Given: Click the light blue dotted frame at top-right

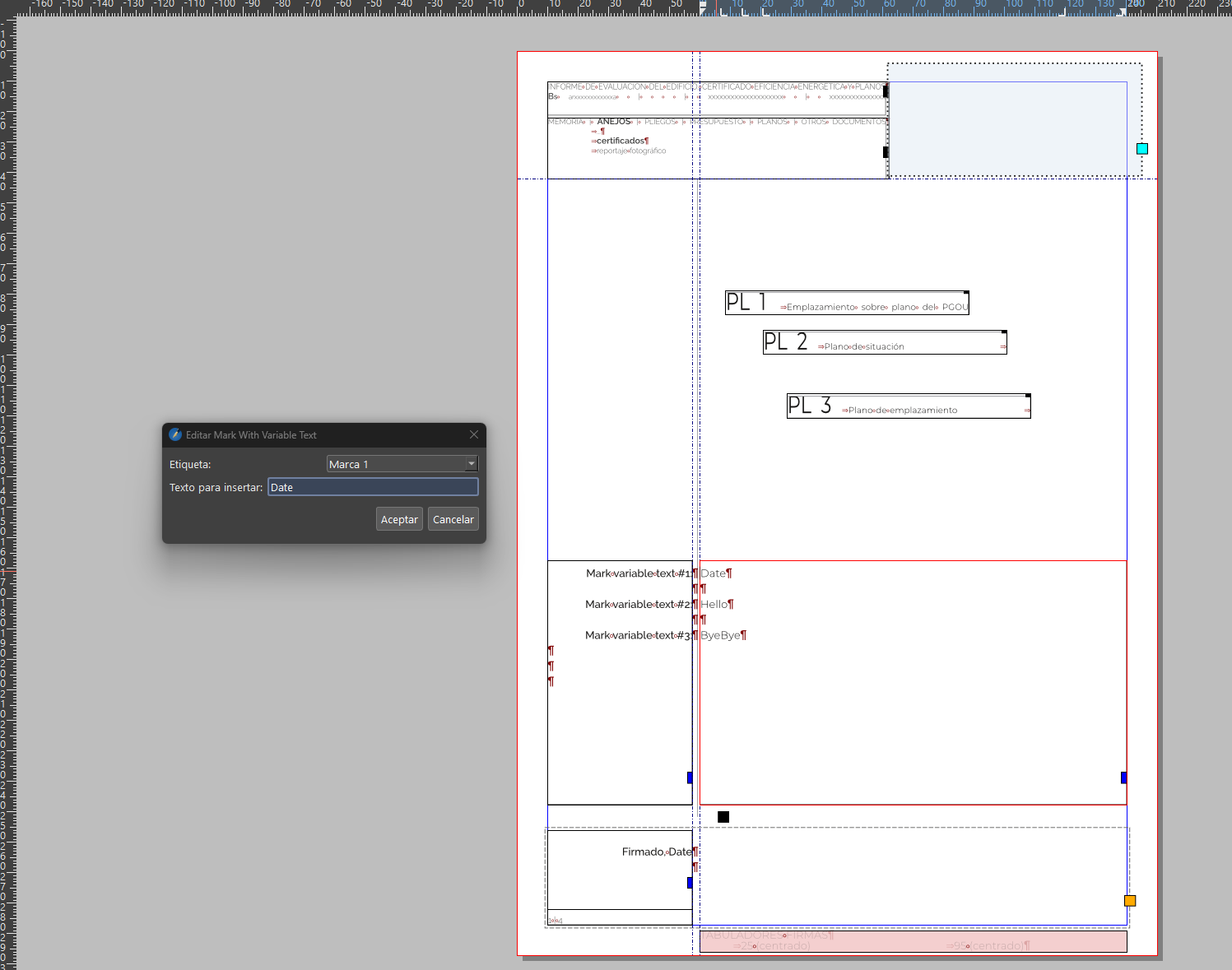Looking at the screenshot, I should pyautogui.click(x=1012, y=123).
